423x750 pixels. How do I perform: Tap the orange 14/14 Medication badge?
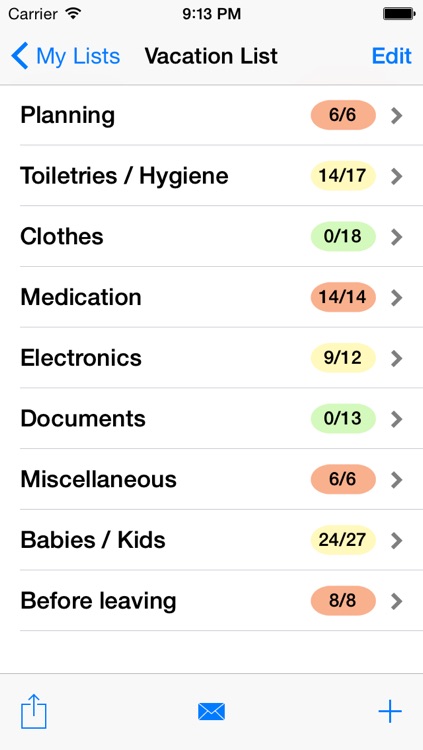[343, 297]
